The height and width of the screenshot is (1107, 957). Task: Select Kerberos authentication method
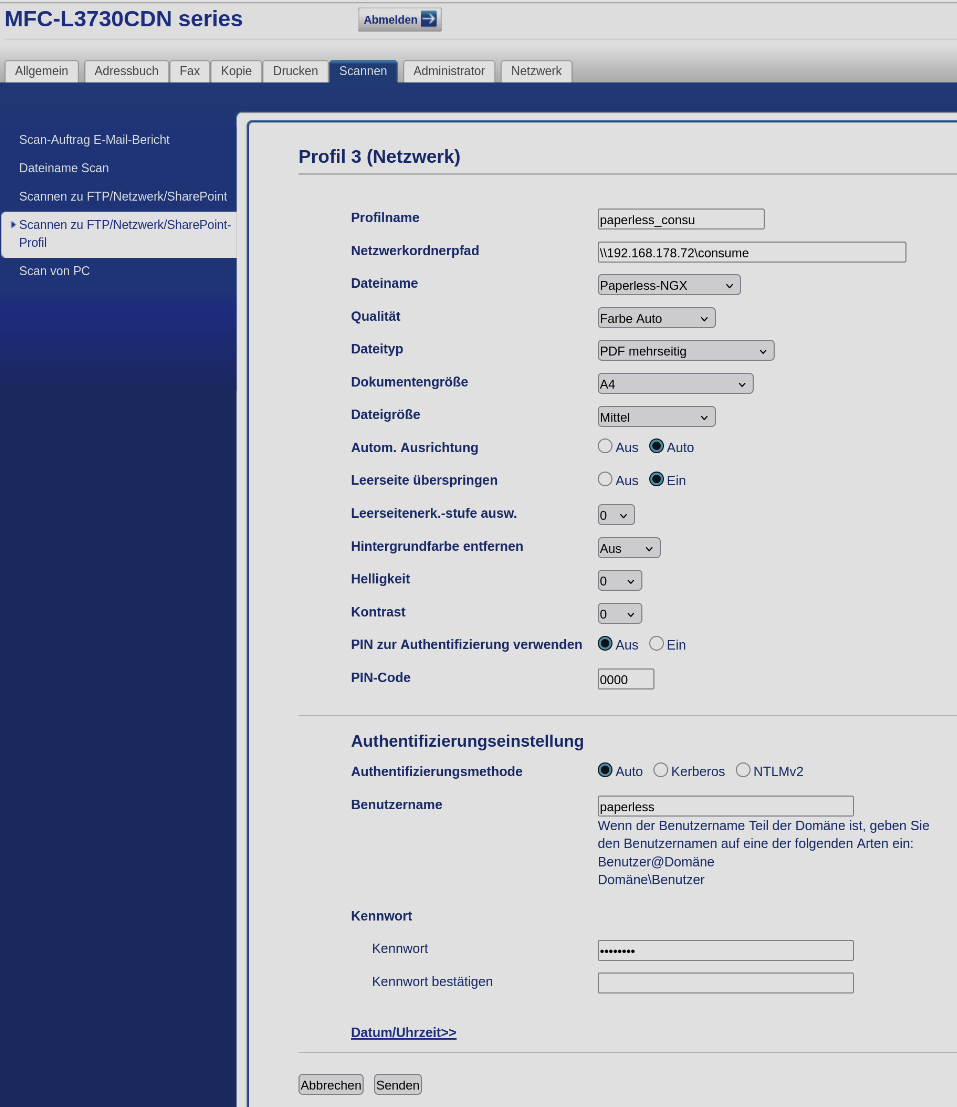pos(661,770)
